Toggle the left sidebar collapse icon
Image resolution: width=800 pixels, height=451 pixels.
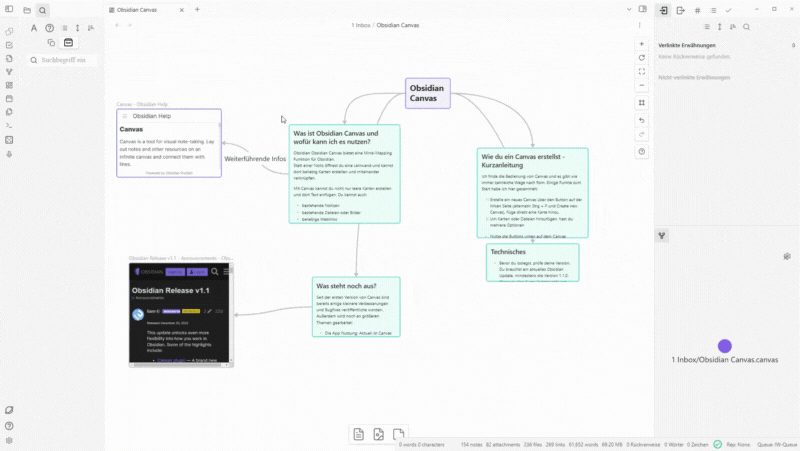click(x=9, y=9)
